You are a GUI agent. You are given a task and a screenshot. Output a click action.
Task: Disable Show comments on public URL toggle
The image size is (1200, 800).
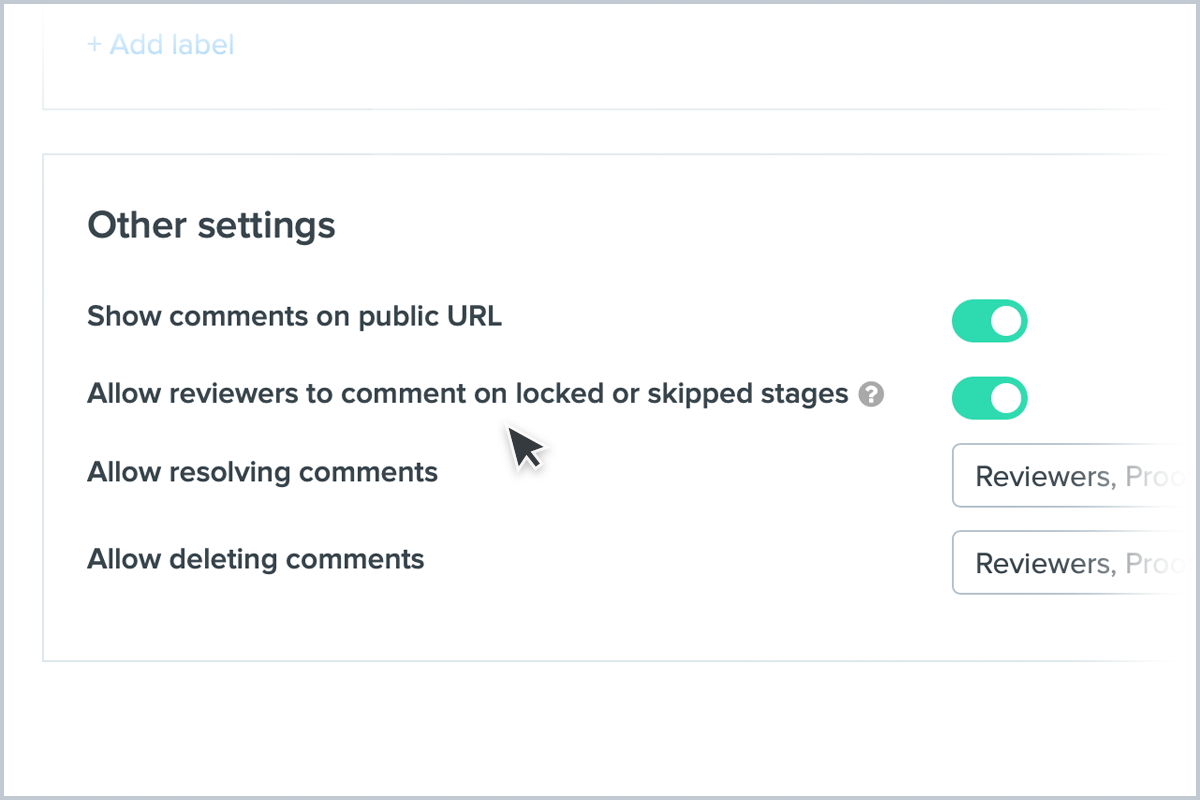pos(989,321)
